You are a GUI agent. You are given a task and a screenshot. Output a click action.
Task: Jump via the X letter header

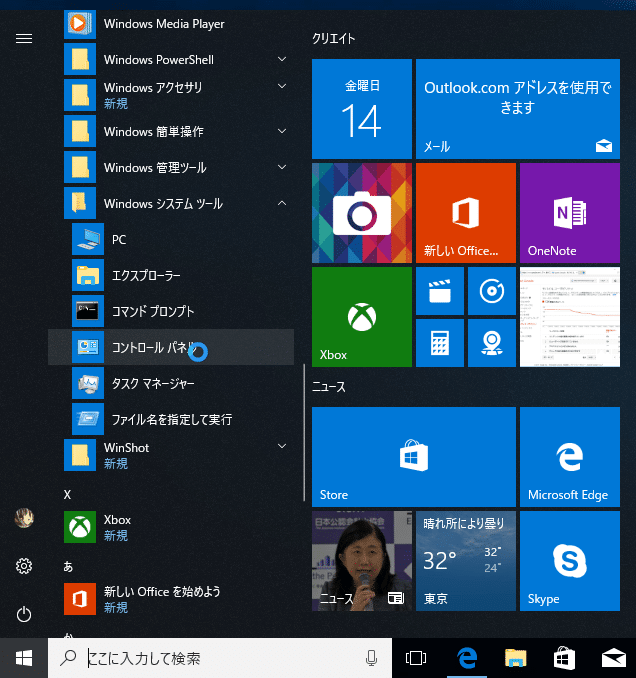pos(67,495)
